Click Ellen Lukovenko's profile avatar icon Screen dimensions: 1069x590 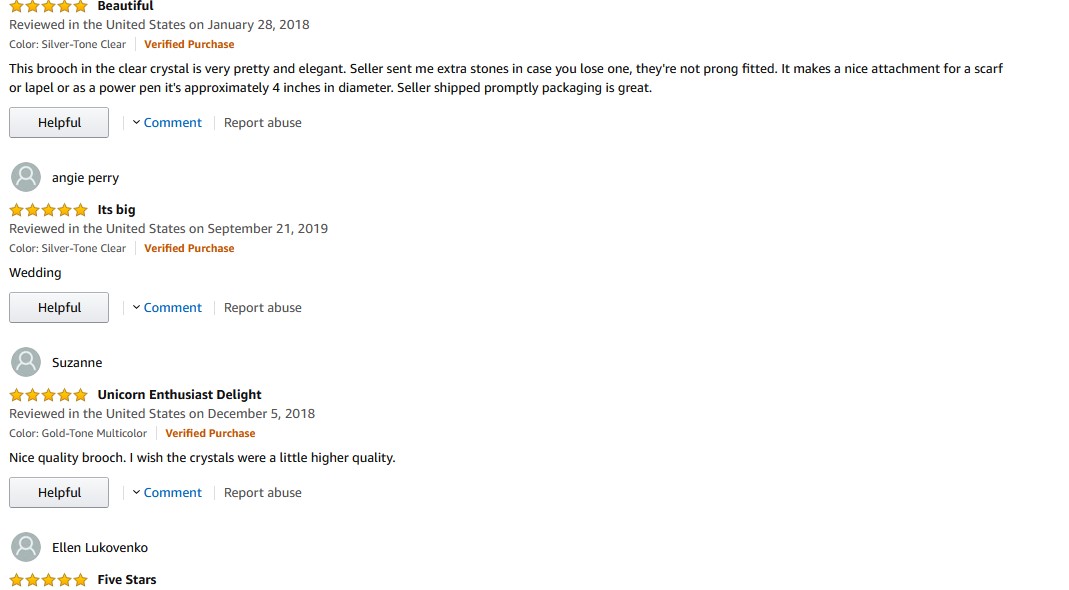coord(25,547)
